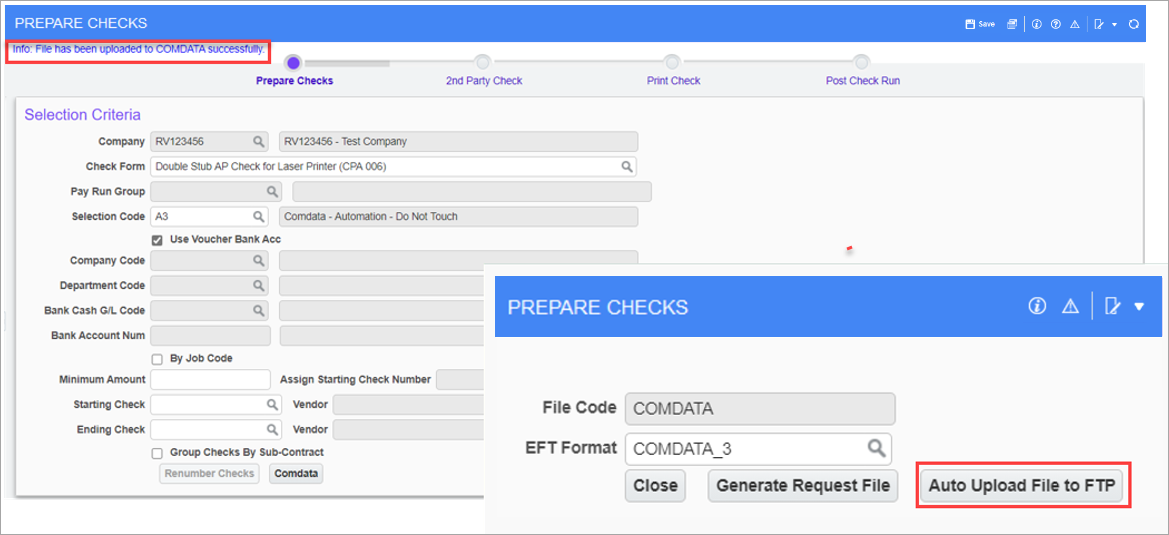Click the Close button in the popup

tap(655, 486)
